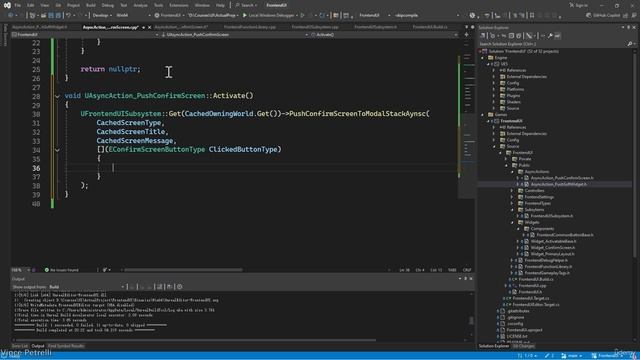The width and height of the screenshot is (640, 360).
Task: Expand the Controllers folder
Action: tap(512, 191)
